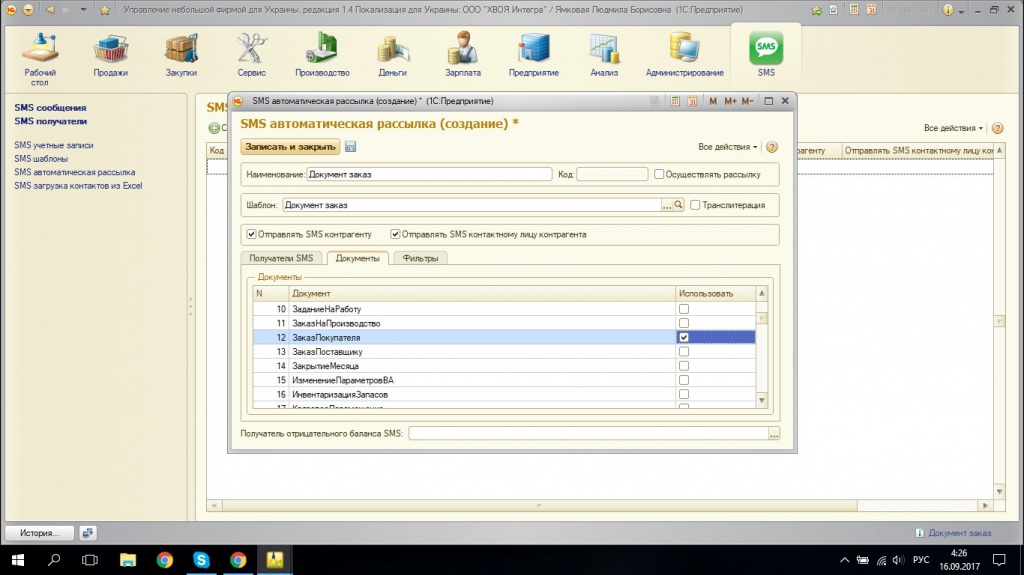The image size is (1024, 575).
Task: Click the documents table scroll down arrow
Action: (x=761, y=401)
